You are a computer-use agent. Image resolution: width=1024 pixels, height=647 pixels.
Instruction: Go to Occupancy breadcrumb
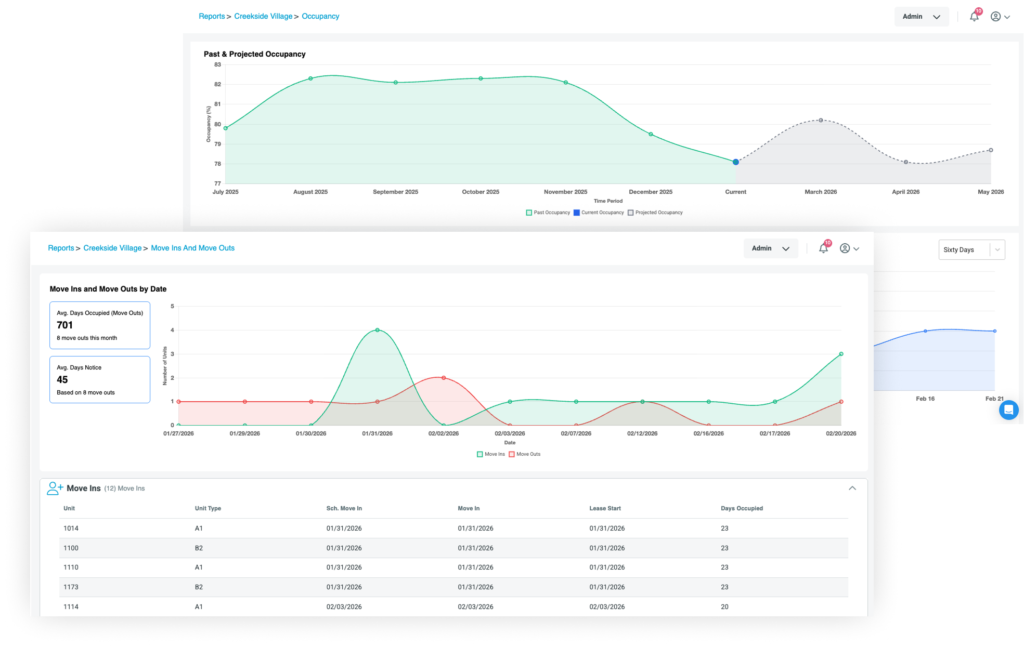click(x=320, y=17)
